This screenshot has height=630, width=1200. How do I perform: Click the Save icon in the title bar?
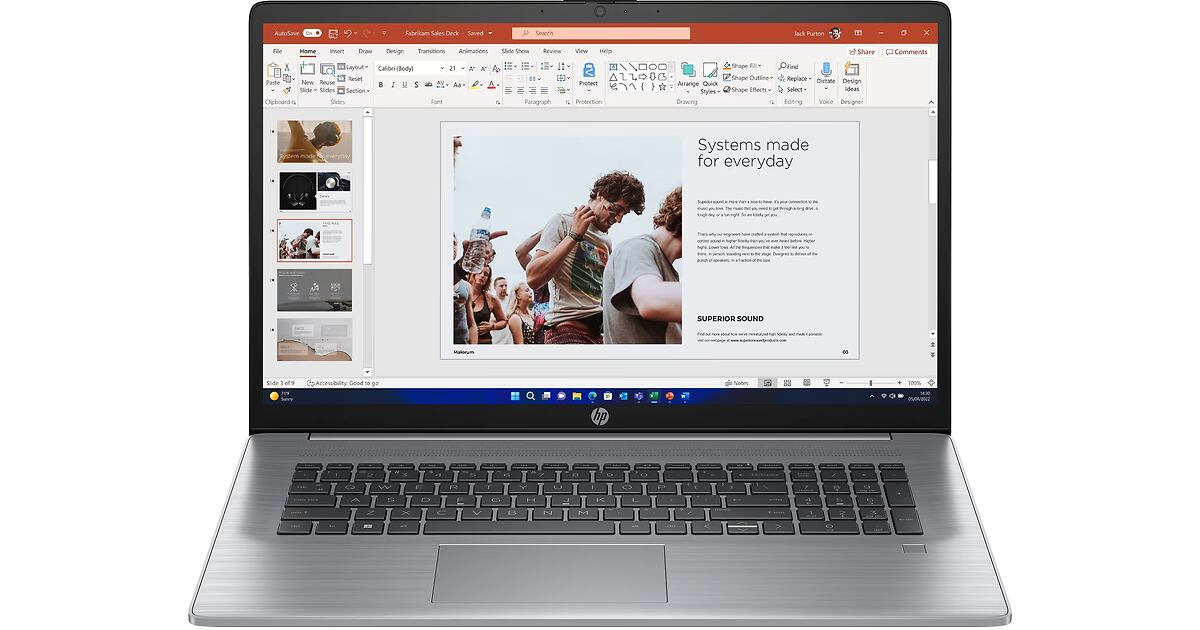pyautogui.click(x=331, y=33)
